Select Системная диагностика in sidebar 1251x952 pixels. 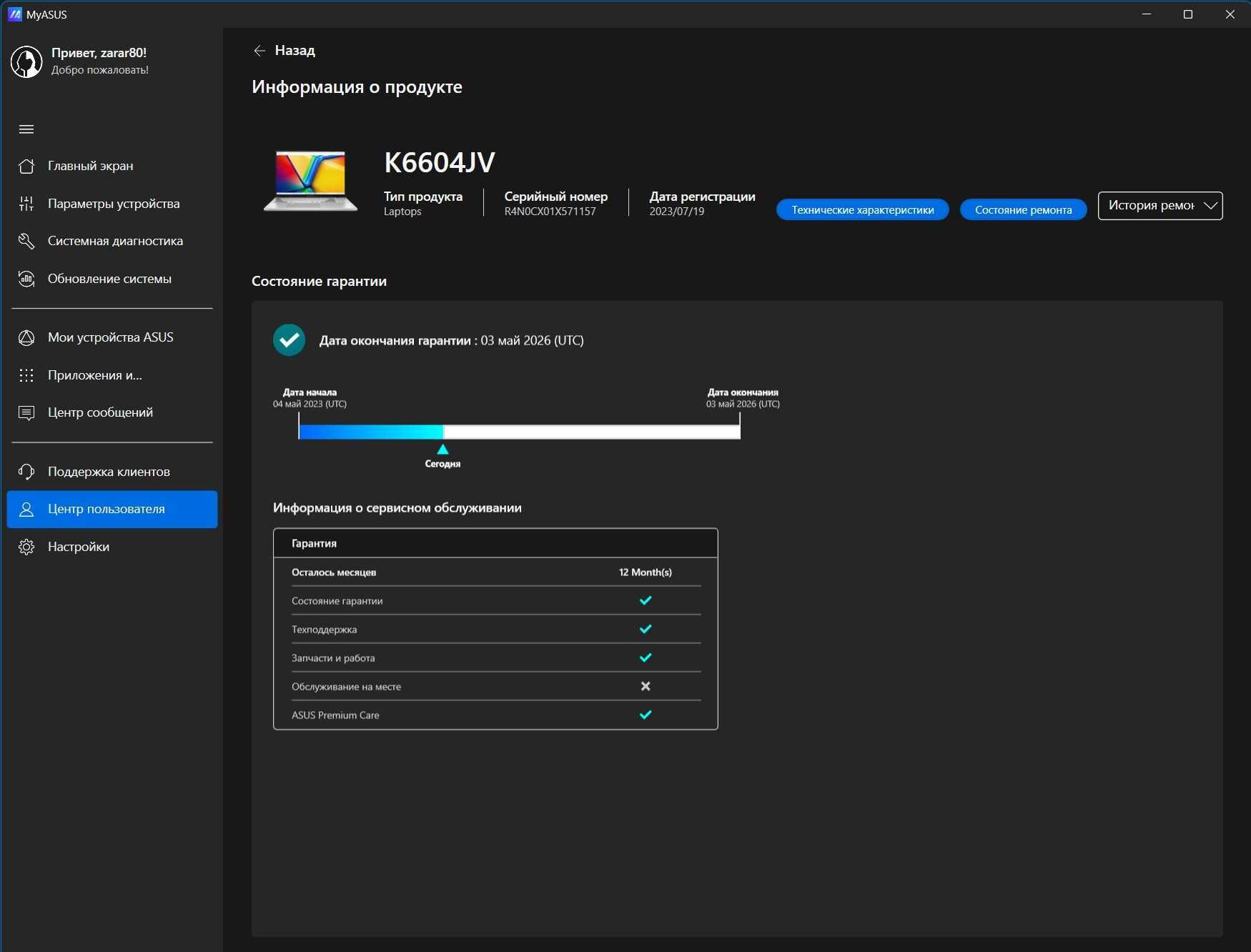click(112, 241)
